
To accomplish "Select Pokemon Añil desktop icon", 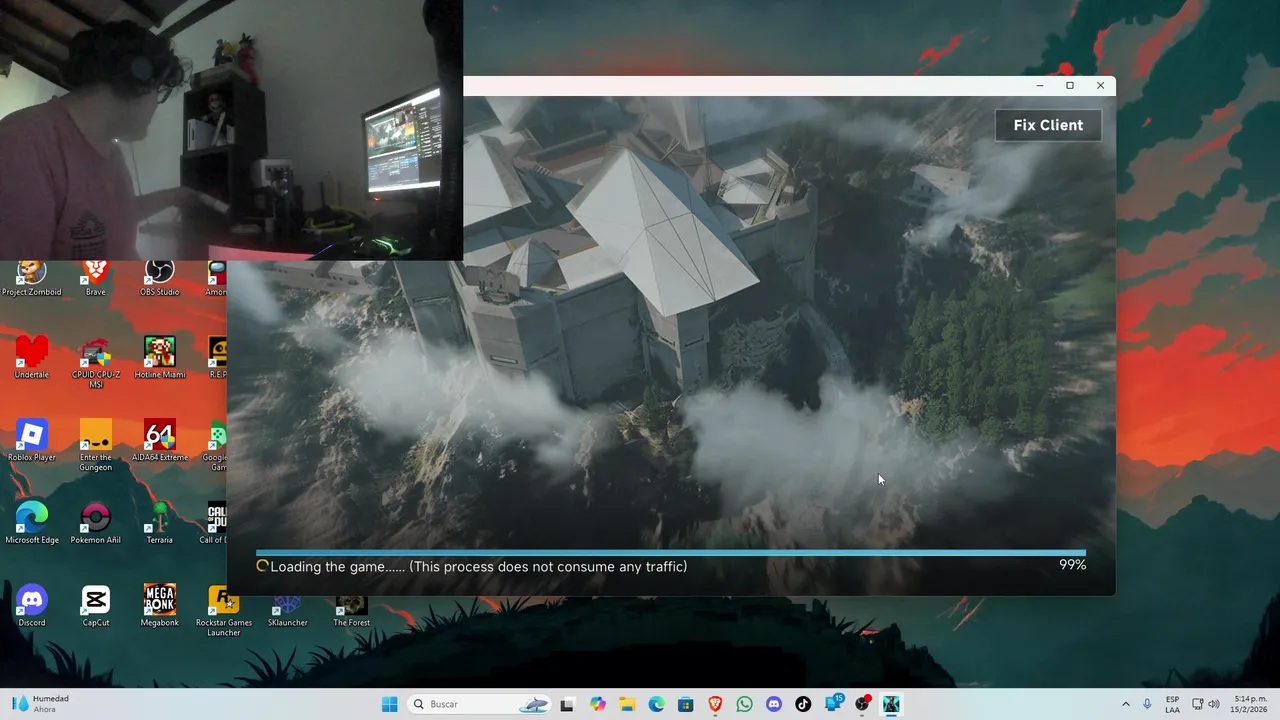I will point(96,523).
